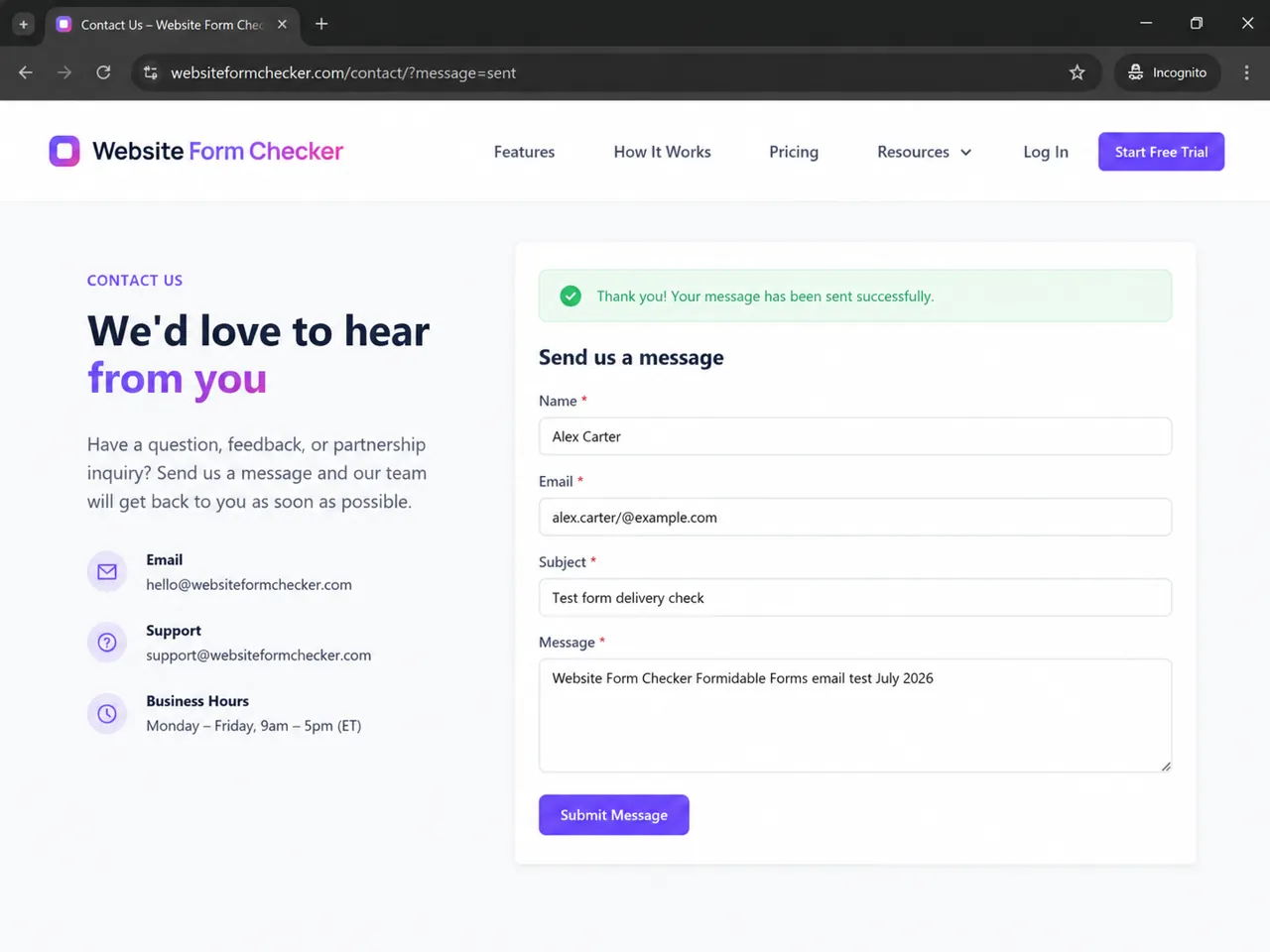Click the success message text
The width and height of the screenshot is (1270, 952).
pyautogui.click(x=765, y=296)
